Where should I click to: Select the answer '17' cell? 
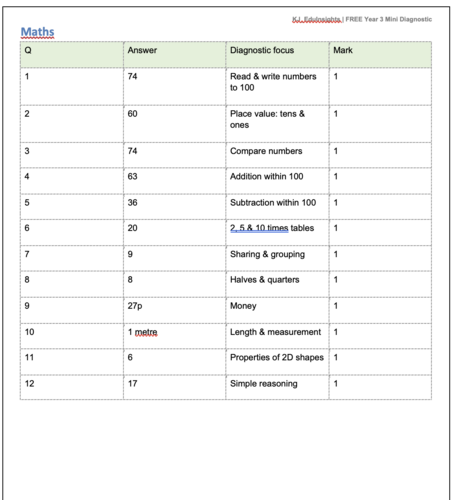click(x=175, y=387)
